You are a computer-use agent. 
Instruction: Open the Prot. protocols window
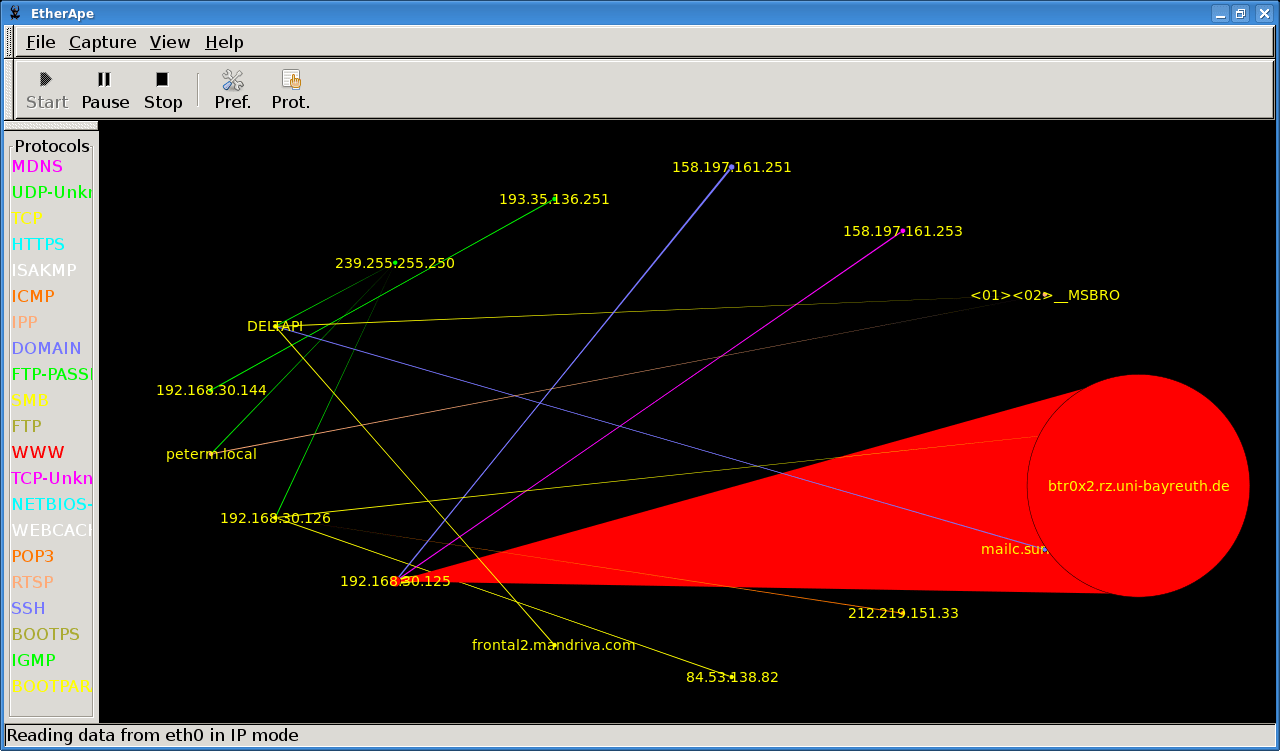[x=291, y=79]
